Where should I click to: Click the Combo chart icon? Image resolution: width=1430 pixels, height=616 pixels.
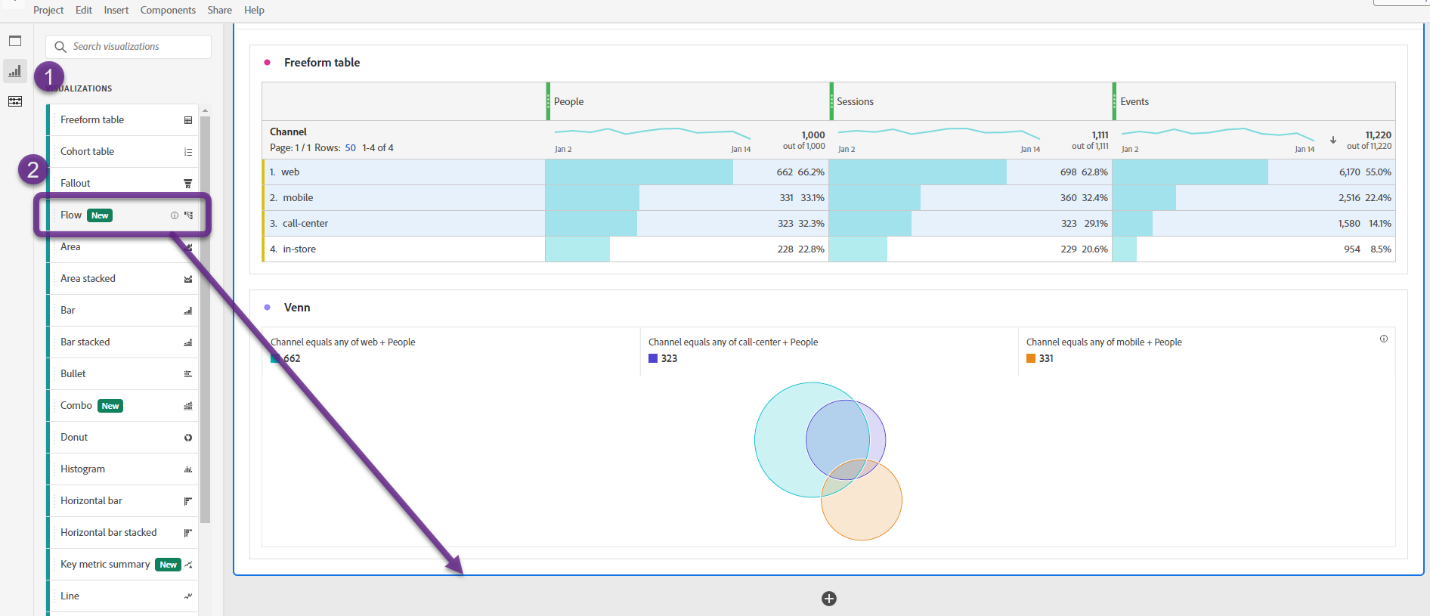(x=188, y=406)
